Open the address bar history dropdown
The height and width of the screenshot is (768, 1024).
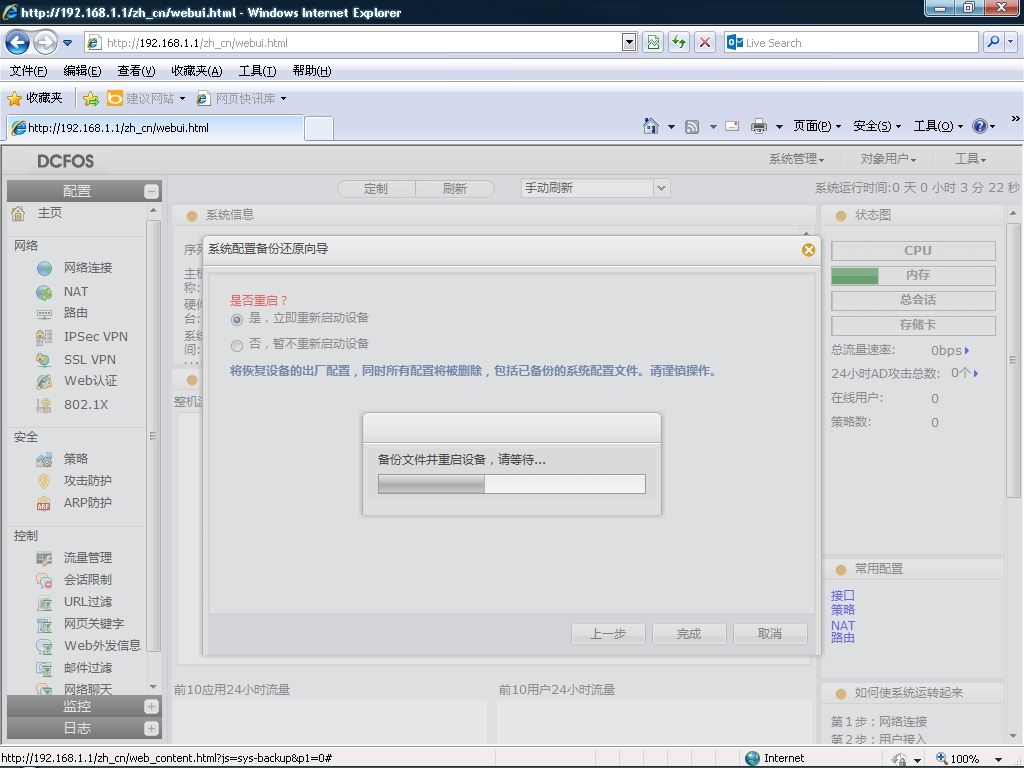[629, 42]
